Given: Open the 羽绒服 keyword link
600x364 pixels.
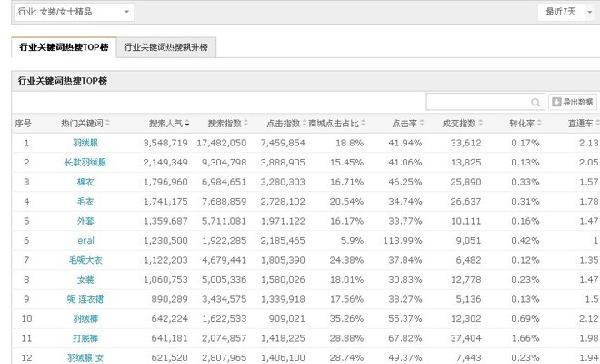Looking at the screenshot, I should pos(85,143).
